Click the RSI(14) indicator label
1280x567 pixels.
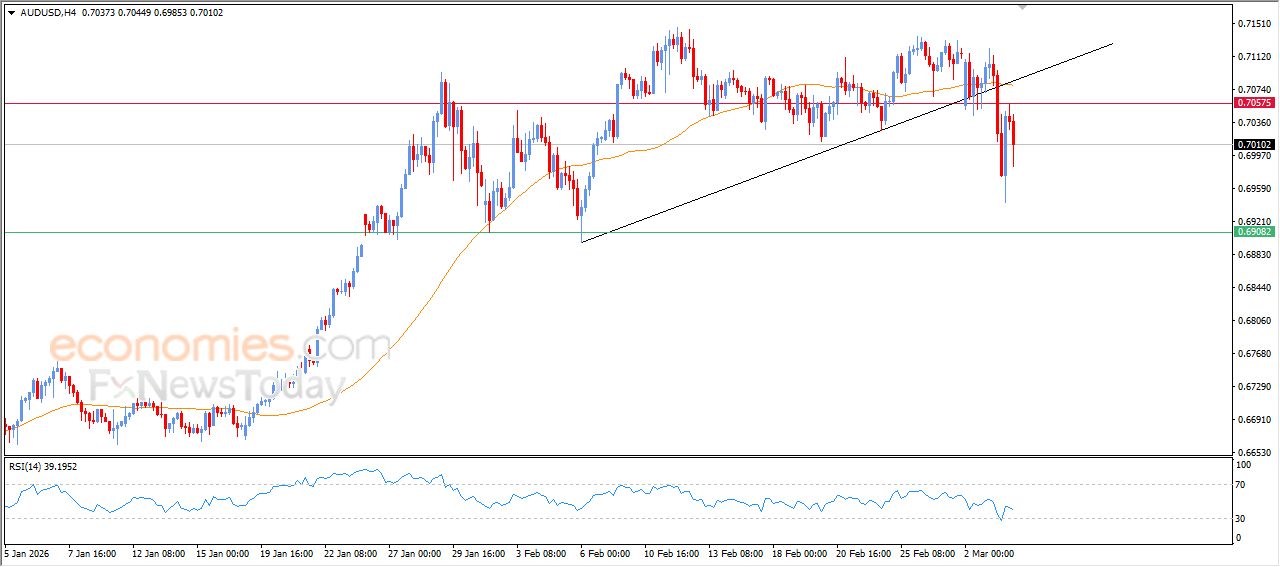pyautogui.click(x=42, y=466)
